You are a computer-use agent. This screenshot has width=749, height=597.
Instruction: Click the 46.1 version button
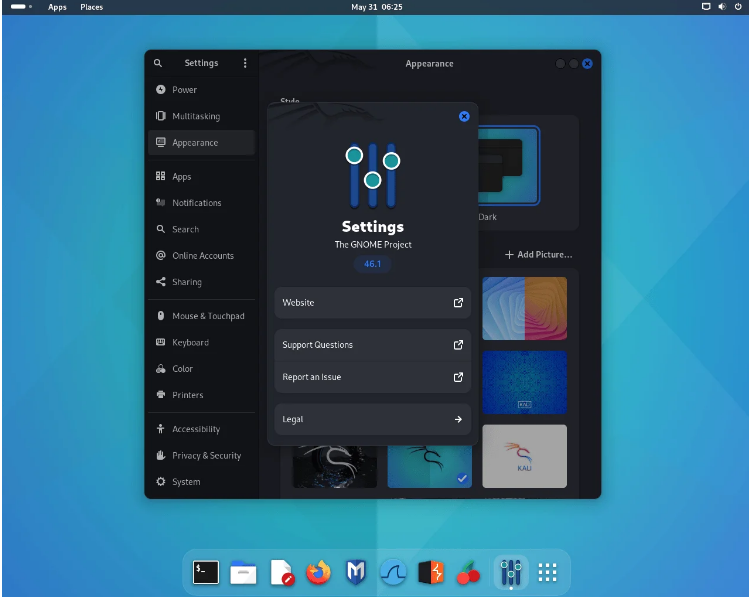[x=372, y=265]
